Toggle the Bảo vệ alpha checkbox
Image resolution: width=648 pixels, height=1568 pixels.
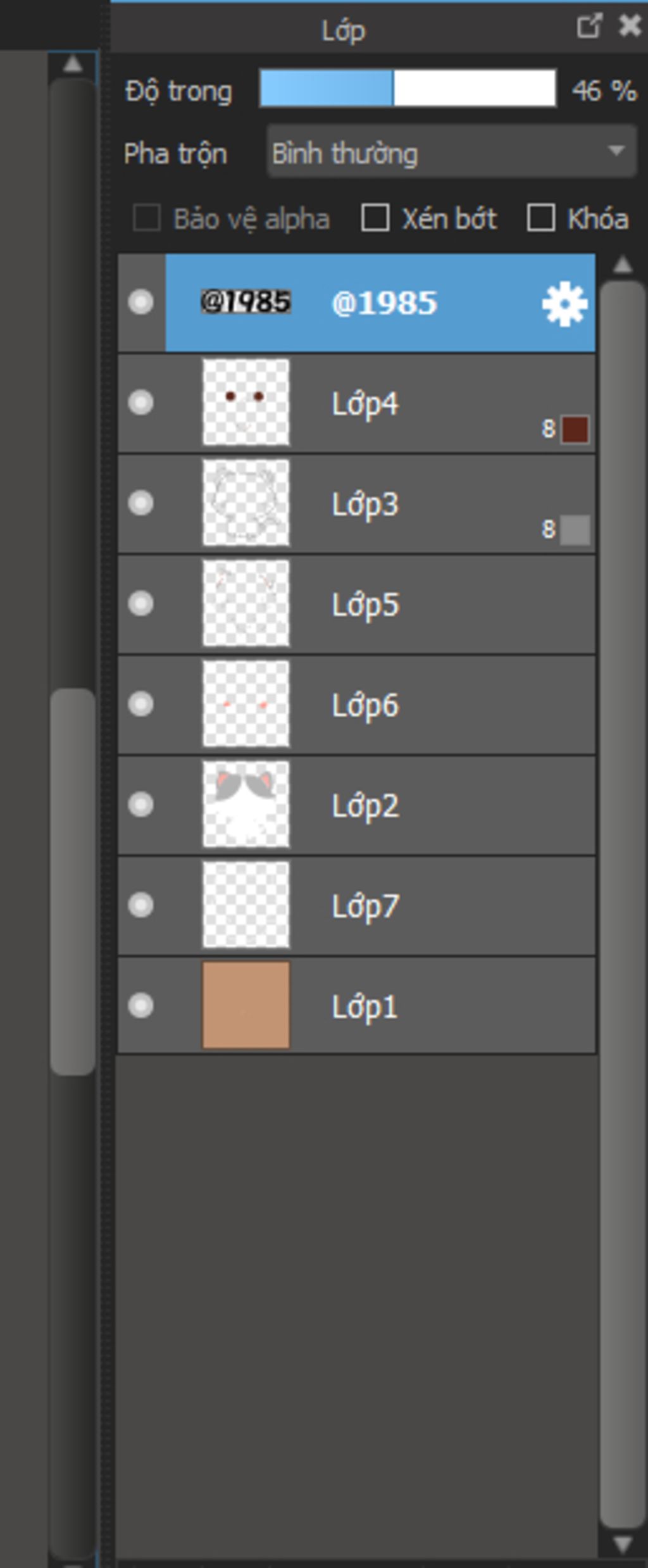146,218
